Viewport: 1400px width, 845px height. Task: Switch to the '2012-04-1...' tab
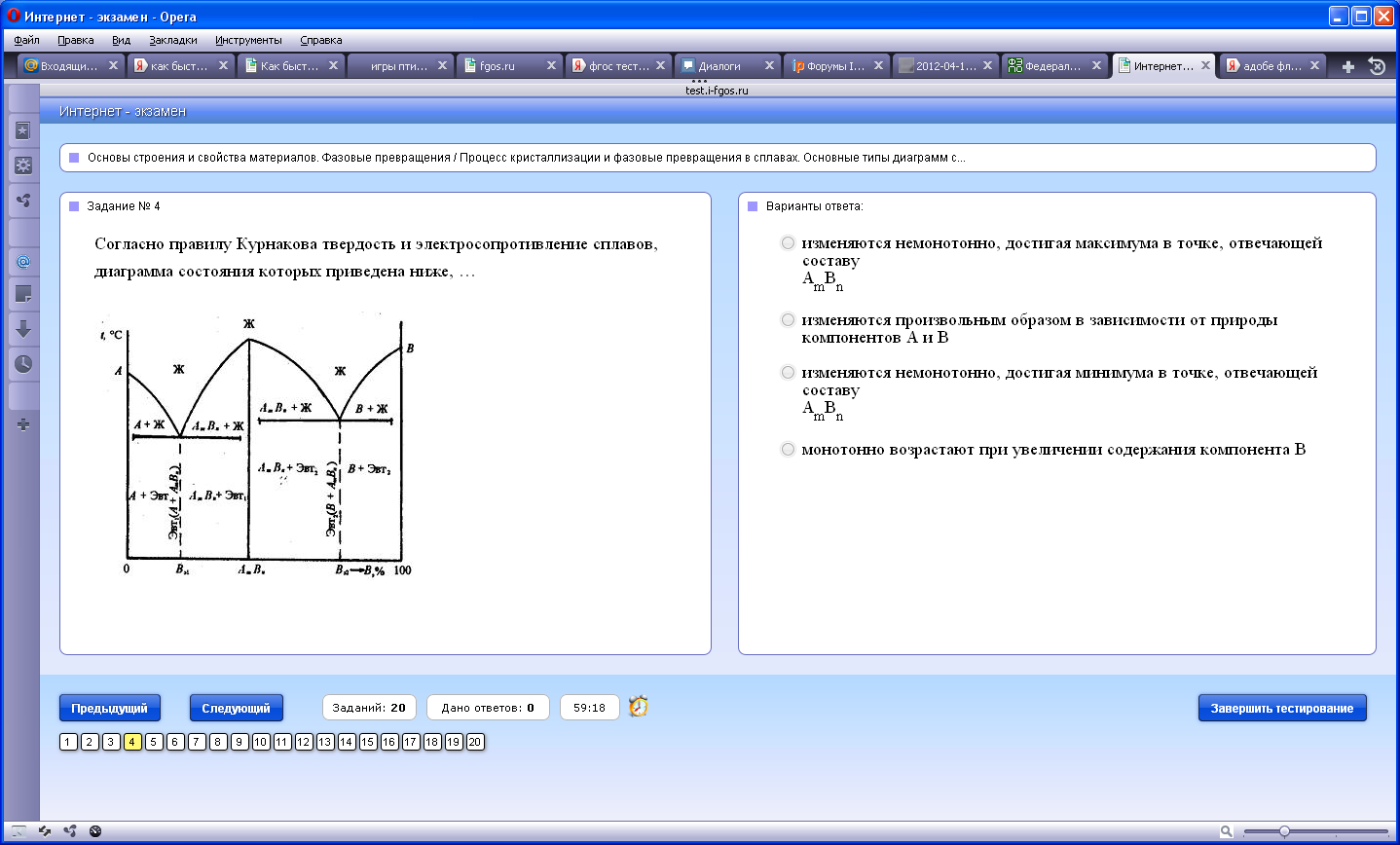[x=944, y=65]
